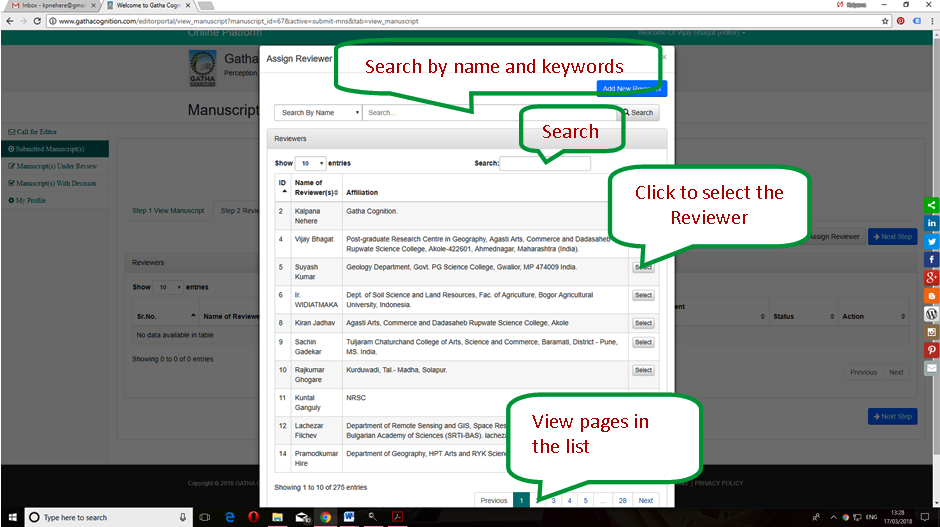Viewport: 940px width, 527px height.
Task: Sort reviewers by ID column header
Action: pos(282,188)
